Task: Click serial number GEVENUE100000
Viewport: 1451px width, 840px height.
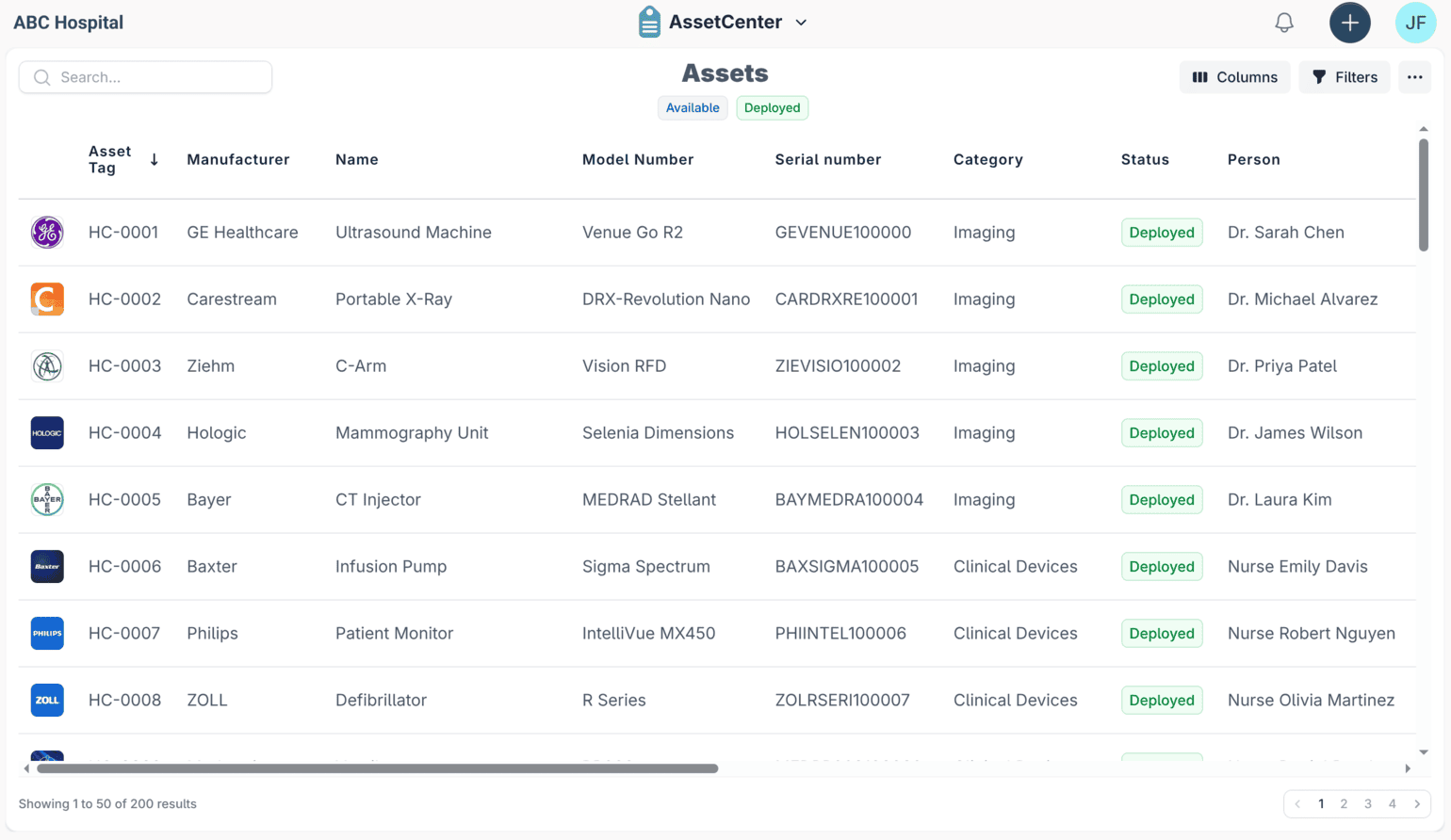Action: coord(843,233)
